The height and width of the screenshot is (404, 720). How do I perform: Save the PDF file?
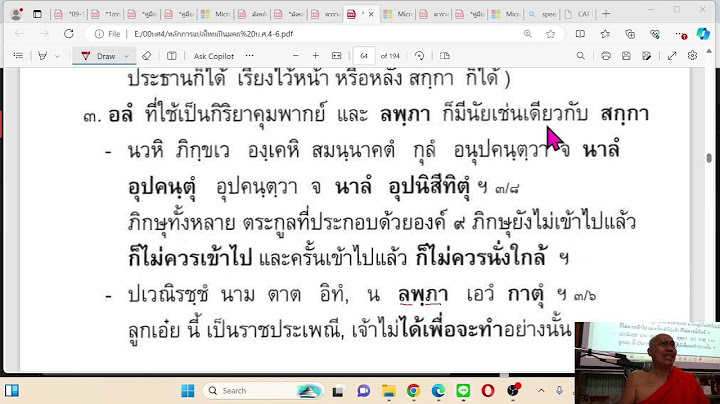(626, 56)
